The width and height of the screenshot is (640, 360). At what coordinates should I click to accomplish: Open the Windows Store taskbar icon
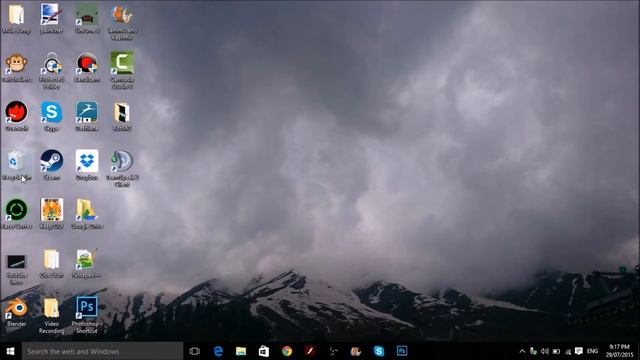(264, 351)
